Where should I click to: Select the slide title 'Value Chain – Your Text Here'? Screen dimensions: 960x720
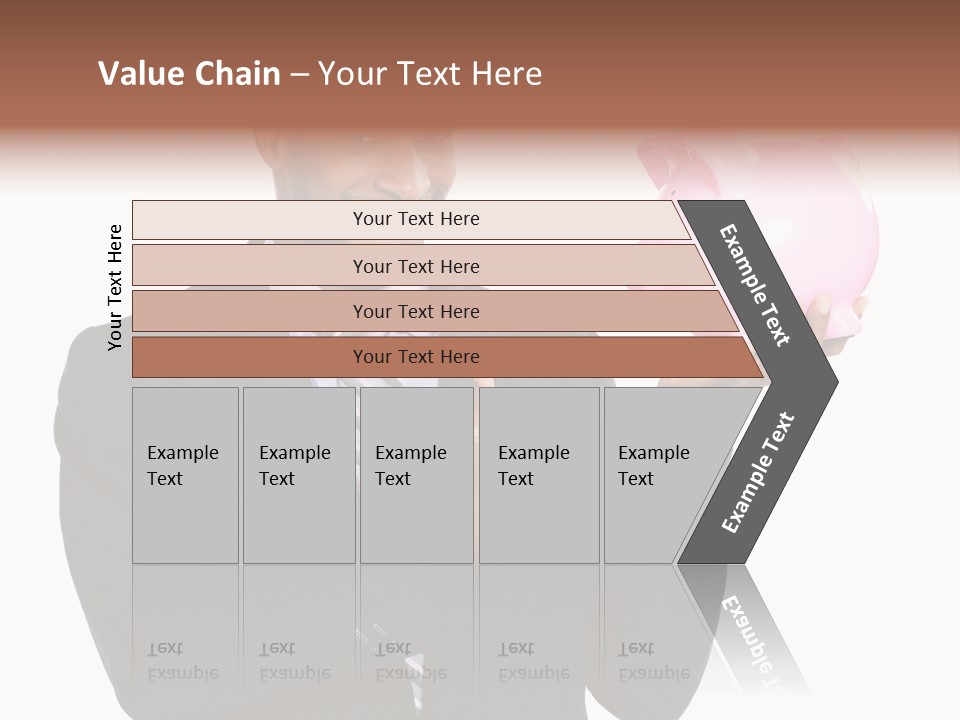[320, 73]
